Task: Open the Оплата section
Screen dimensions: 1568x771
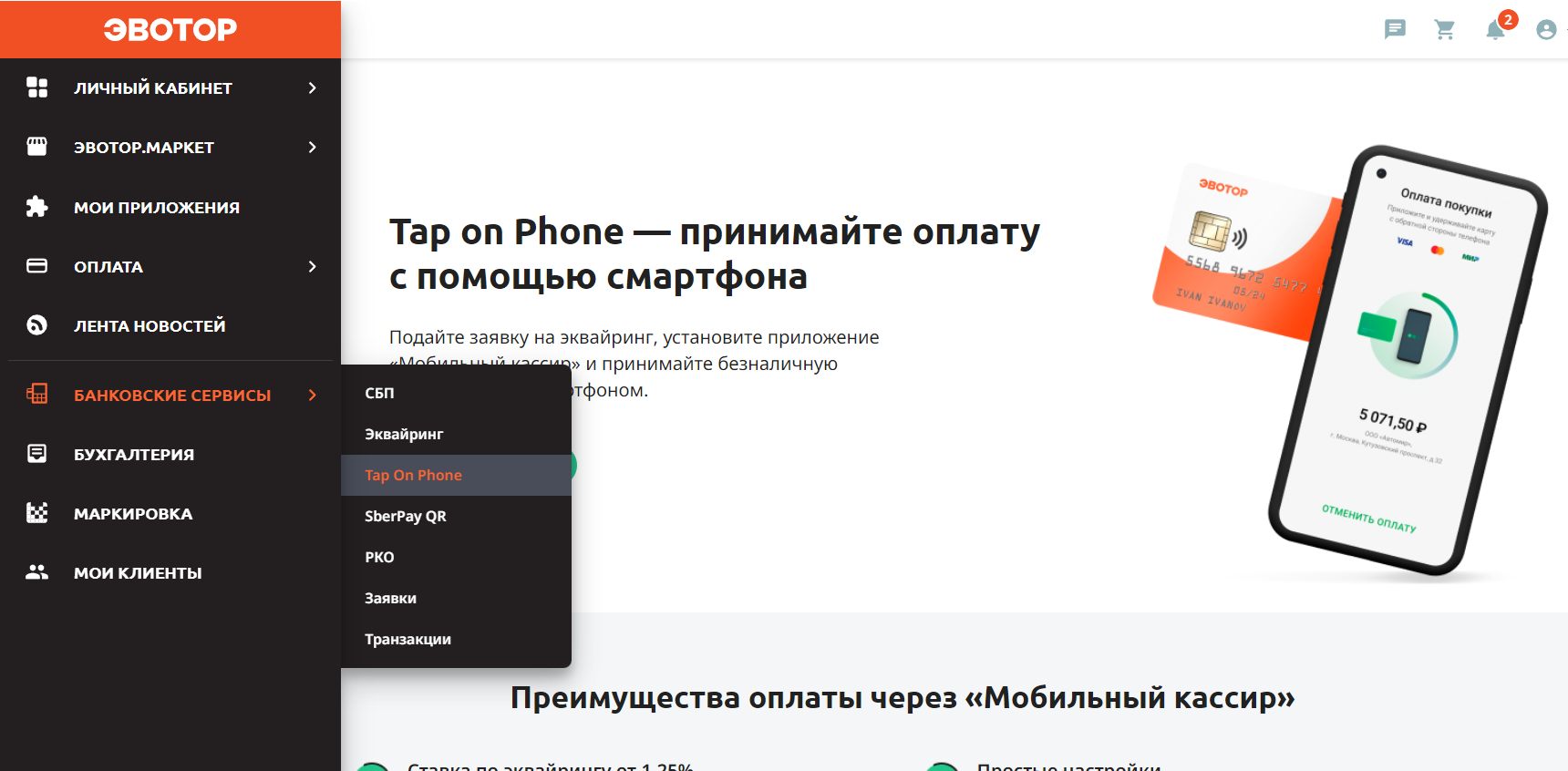Action: [108, 267]
